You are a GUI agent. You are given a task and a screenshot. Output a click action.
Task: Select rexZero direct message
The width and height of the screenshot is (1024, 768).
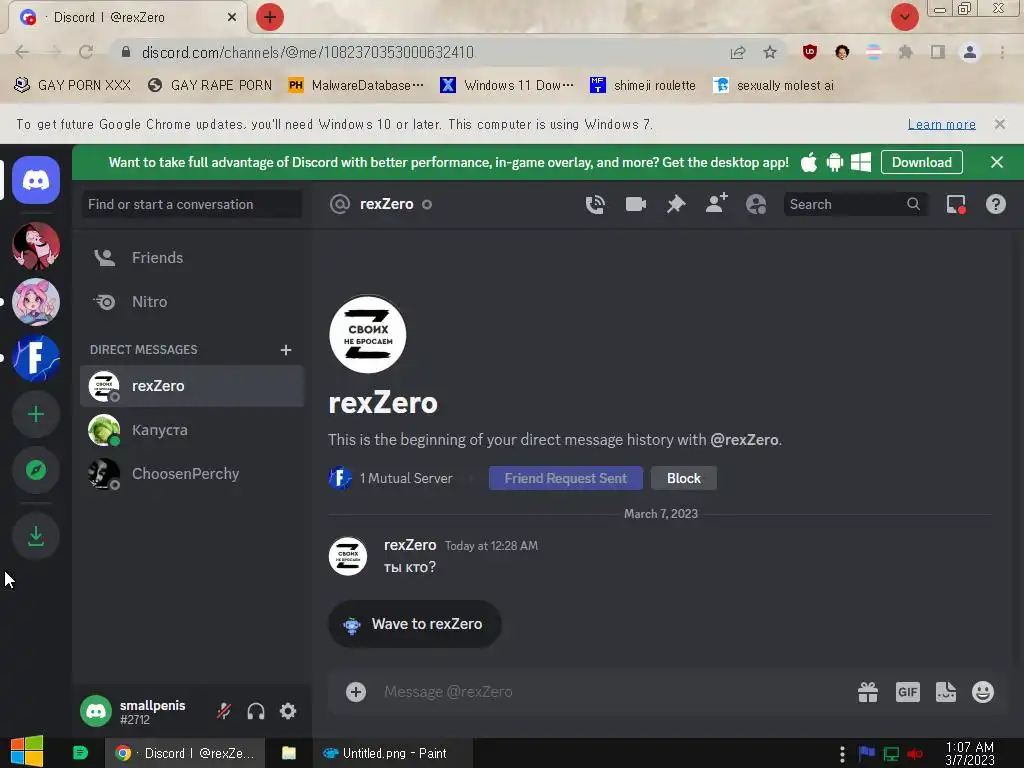tap(192, 386)
